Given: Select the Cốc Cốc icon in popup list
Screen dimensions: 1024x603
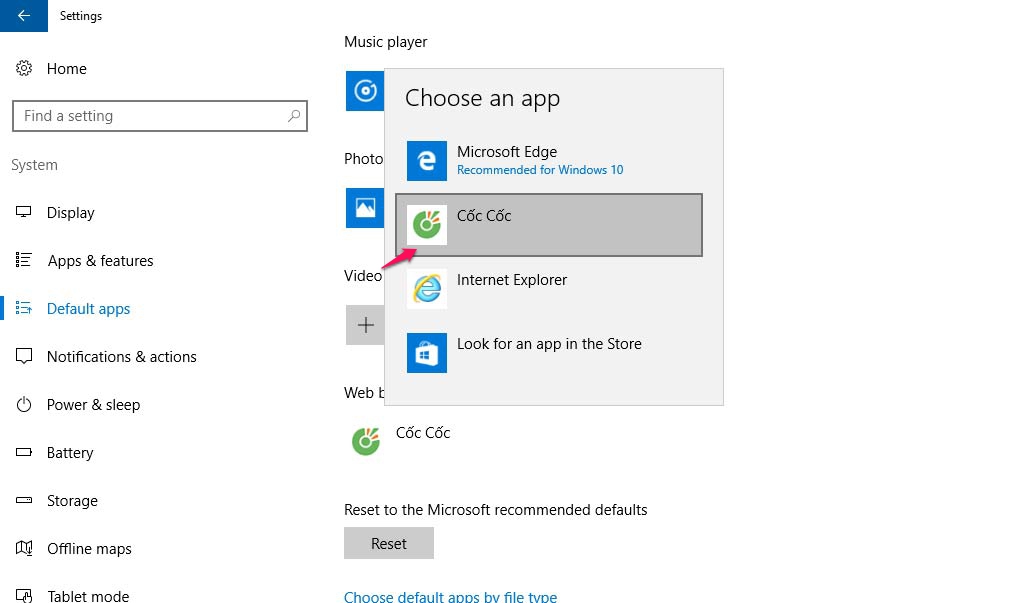Looking at the screenshot, I should click(x=427, y=225).
